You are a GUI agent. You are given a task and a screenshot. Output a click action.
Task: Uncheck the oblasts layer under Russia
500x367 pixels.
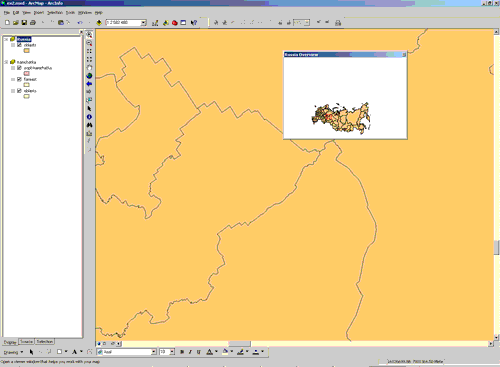19,45
